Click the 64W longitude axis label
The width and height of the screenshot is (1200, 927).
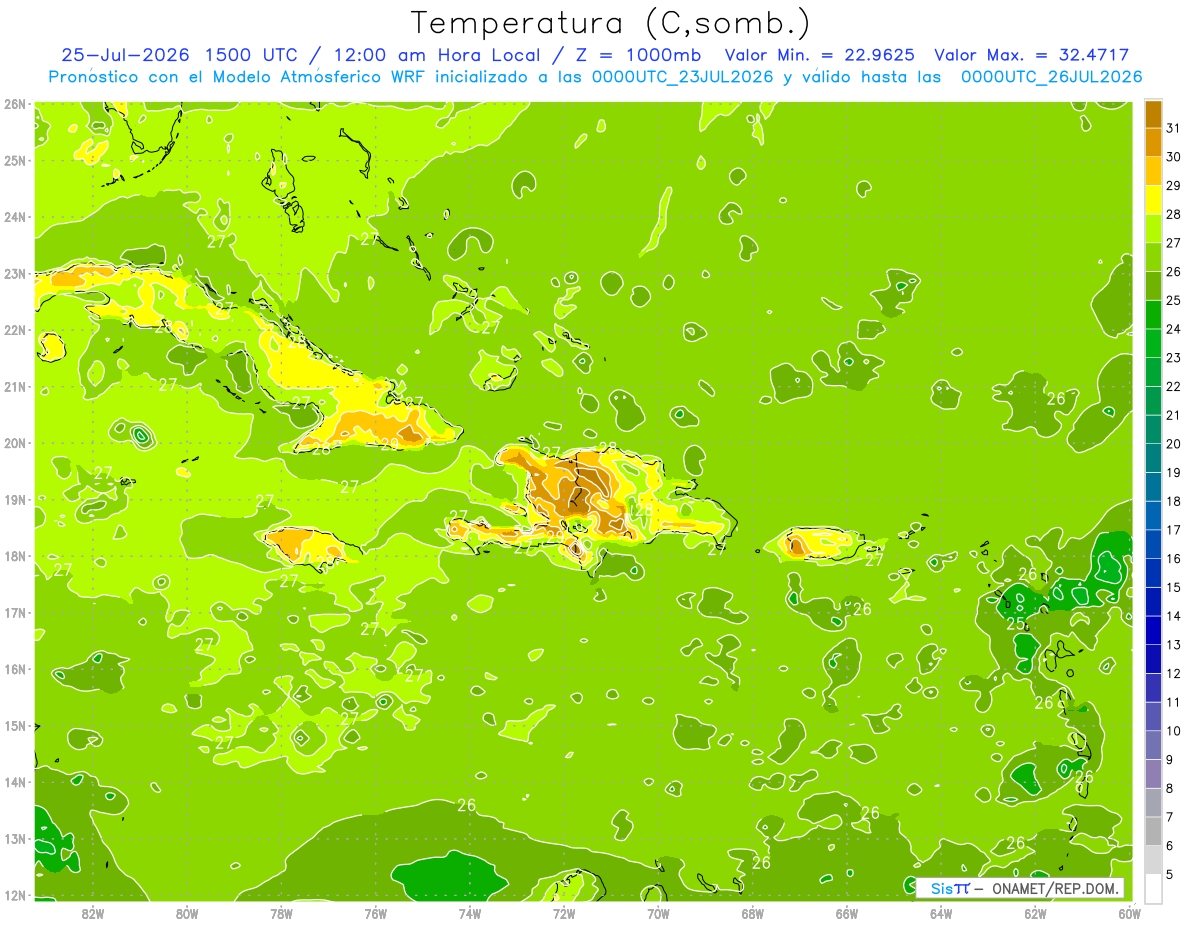coord(941,913)
